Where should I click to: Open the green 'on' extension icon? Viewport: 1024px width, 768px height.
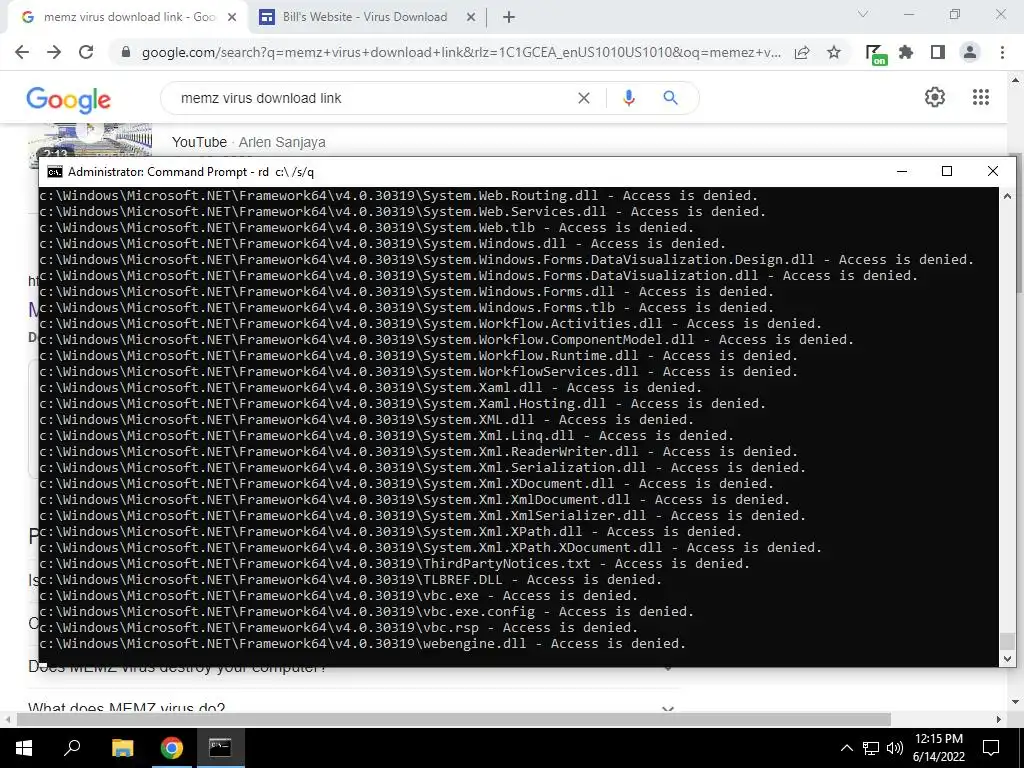point(875,54)
